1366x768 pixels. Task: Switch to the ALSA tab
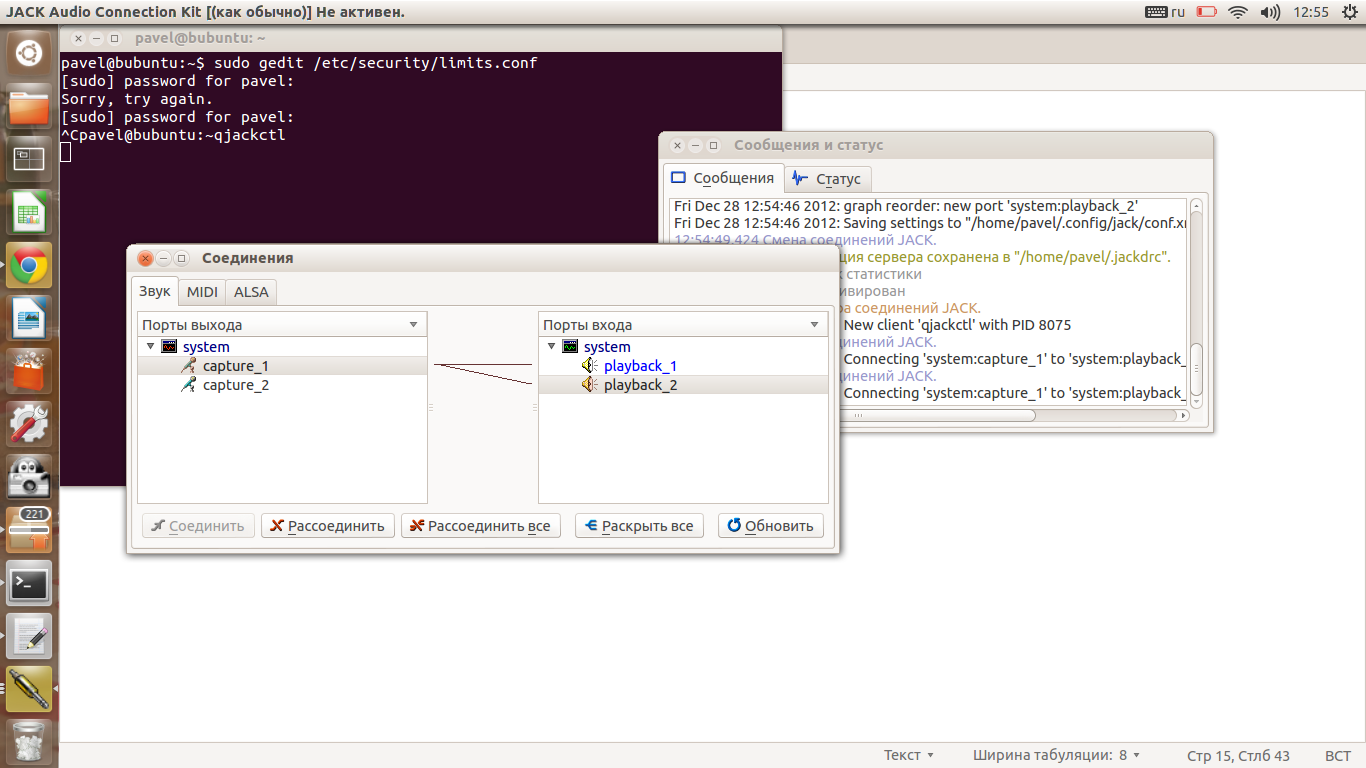click(251, 292)
